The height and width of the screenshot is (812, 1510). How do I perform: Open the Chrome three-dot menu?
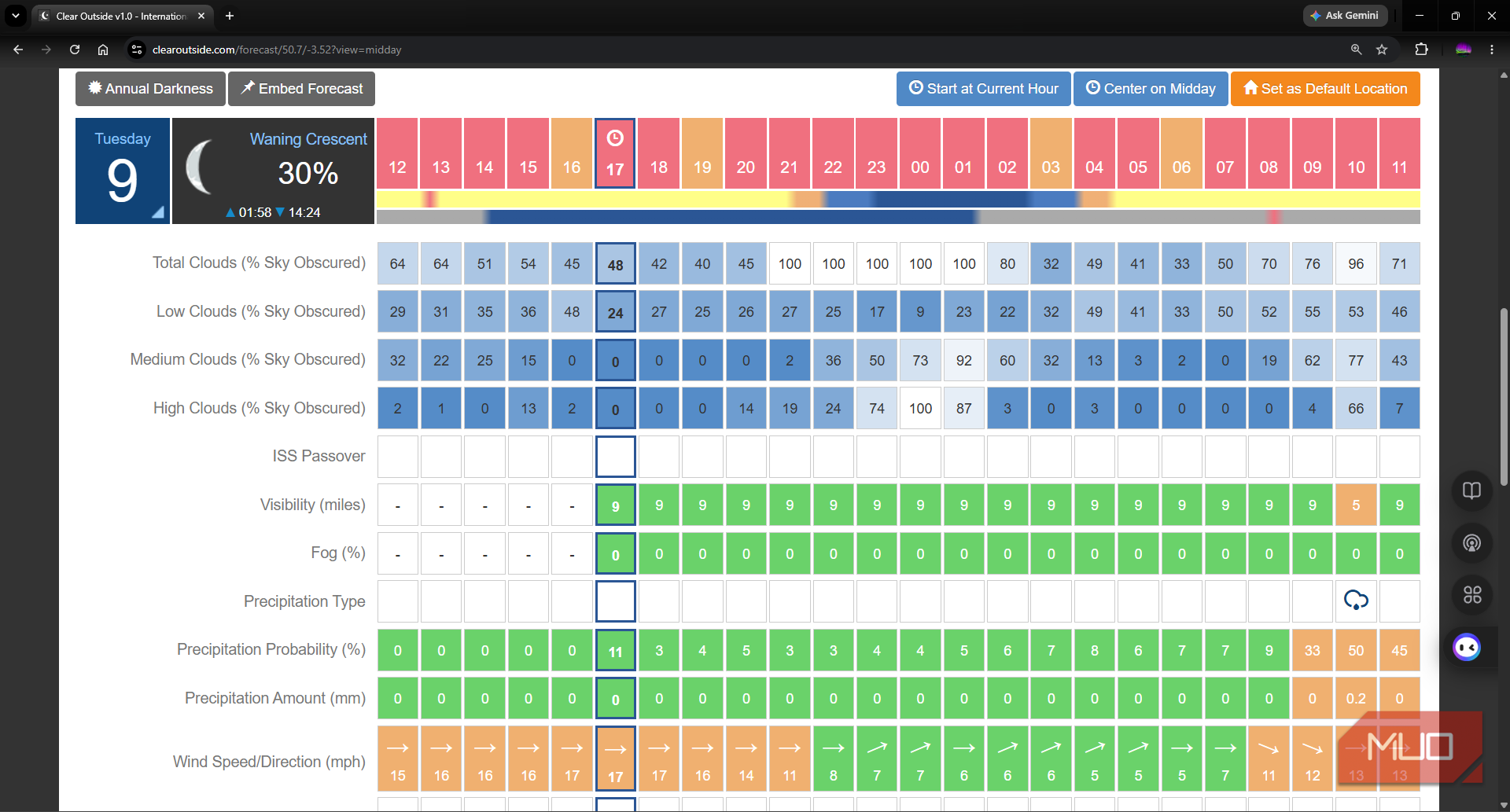1492,50
